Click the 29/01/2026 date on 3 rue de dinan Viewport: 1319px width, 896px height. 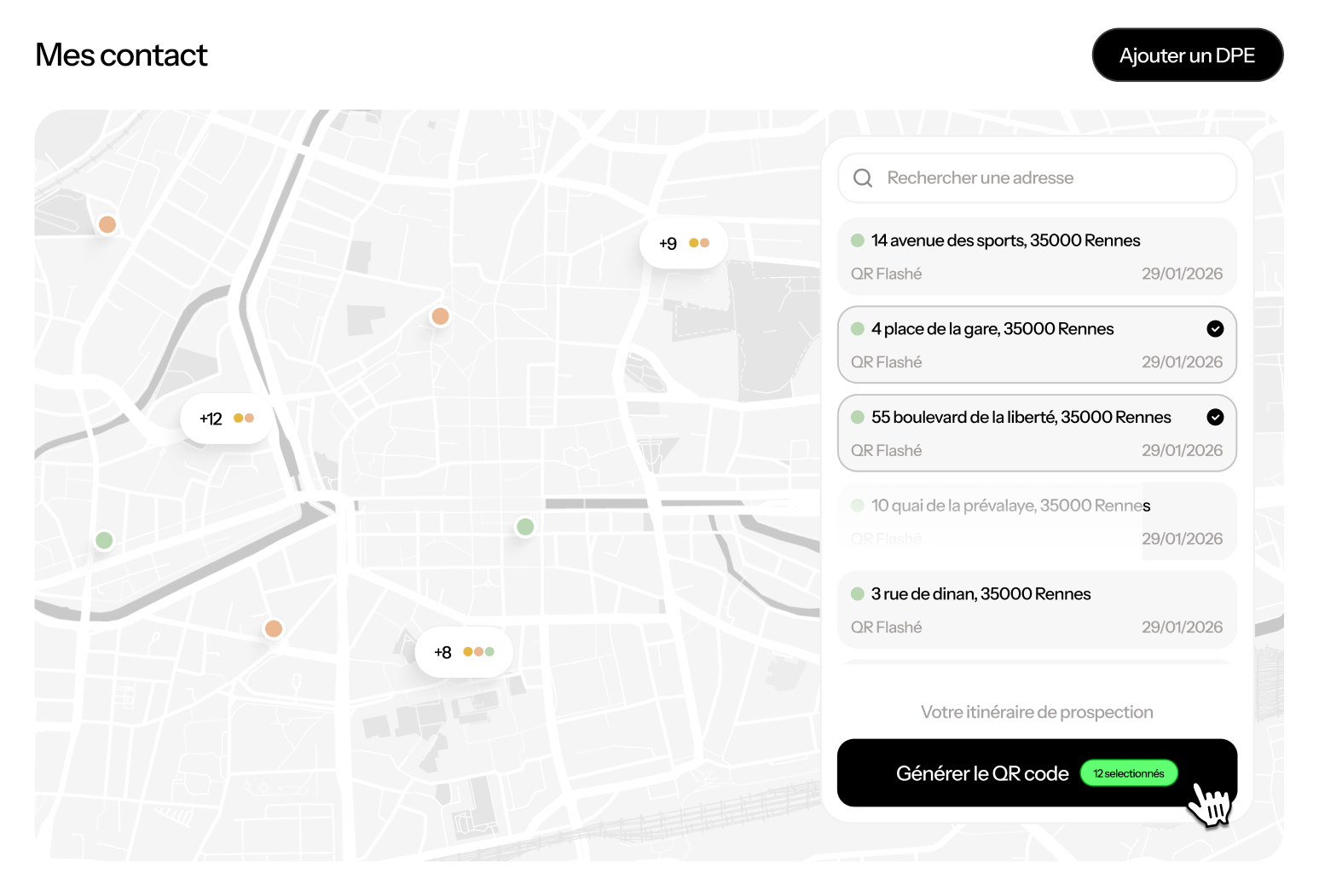(1183, 627)
